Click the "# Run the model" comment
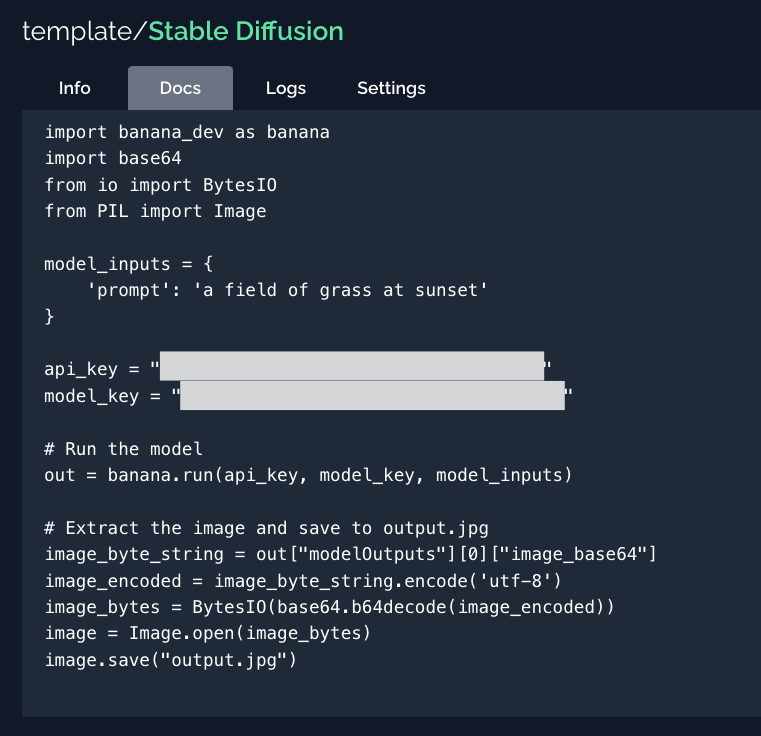This screenshot has height=736, width=761. point(123,448)
